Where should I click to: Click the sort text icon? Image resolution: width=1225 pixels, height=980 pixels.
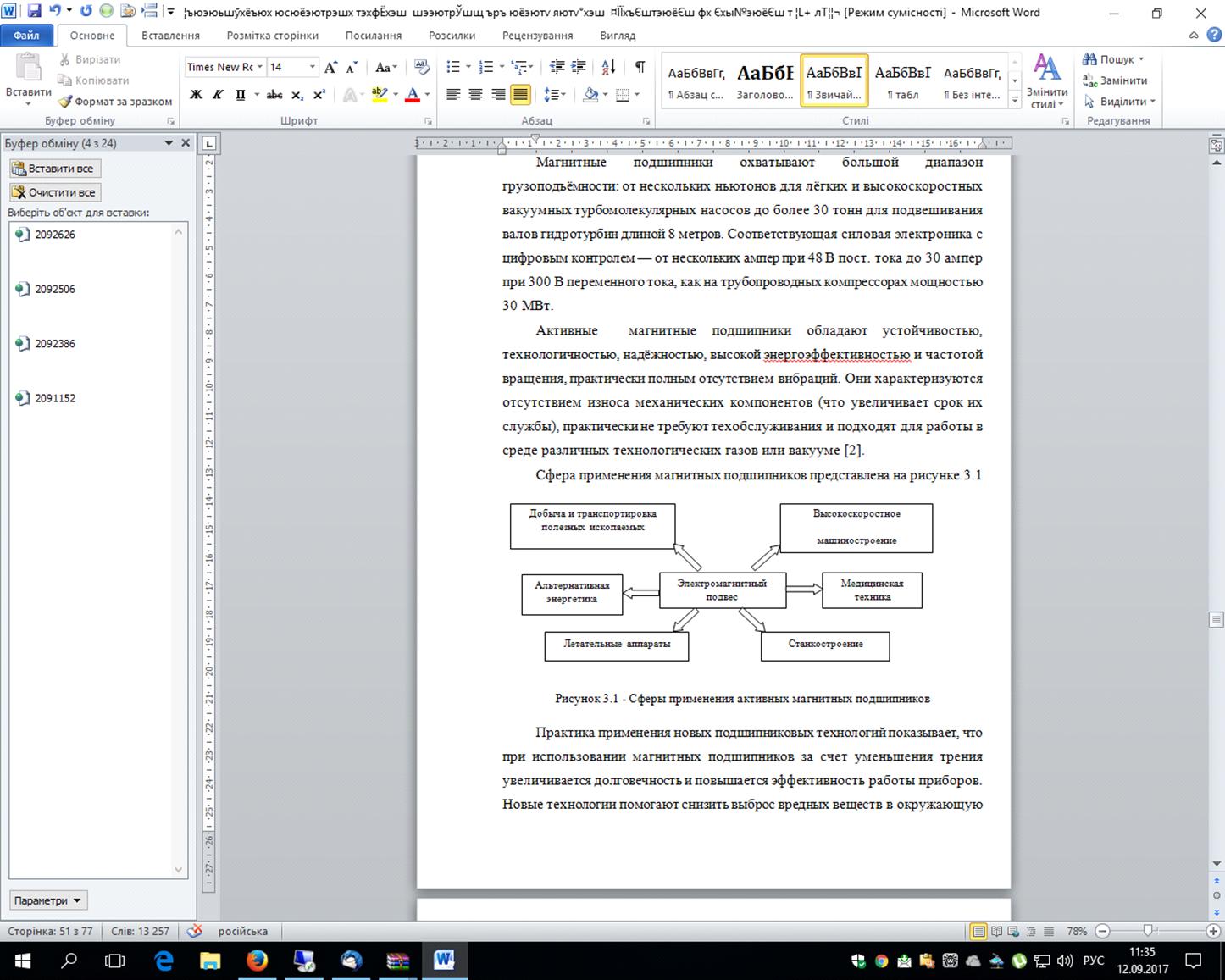click(608, 67)
